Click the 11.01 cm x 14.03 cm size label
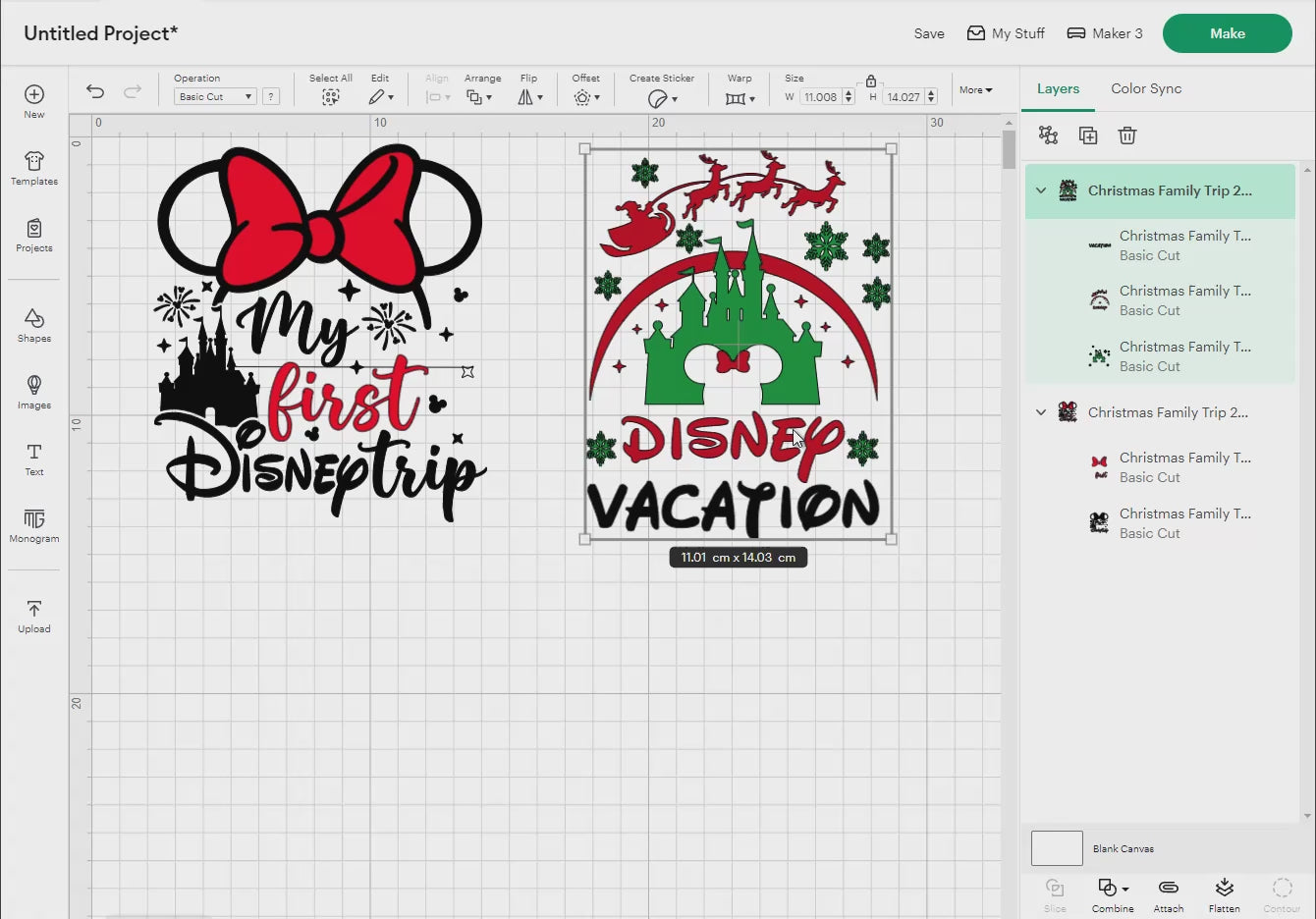1316x919 pixels. pos(739,557)
